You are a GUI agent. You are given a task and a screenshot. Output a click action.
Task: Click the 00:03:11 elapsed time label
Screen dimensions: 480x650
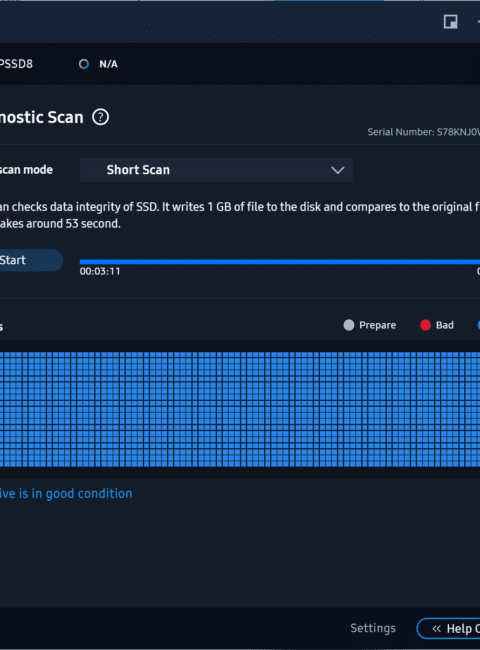[x=100, y=272]
